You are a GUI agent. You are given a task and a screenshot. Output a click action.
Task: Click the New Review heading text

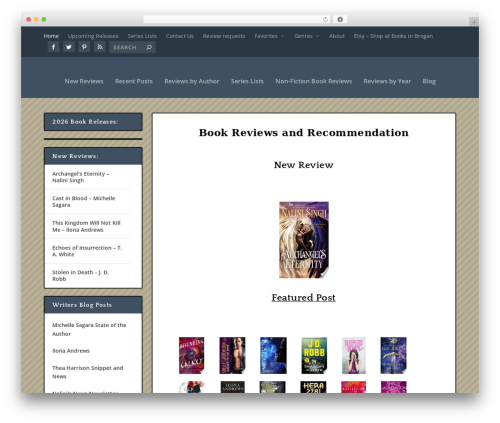[x=304, y=165]
